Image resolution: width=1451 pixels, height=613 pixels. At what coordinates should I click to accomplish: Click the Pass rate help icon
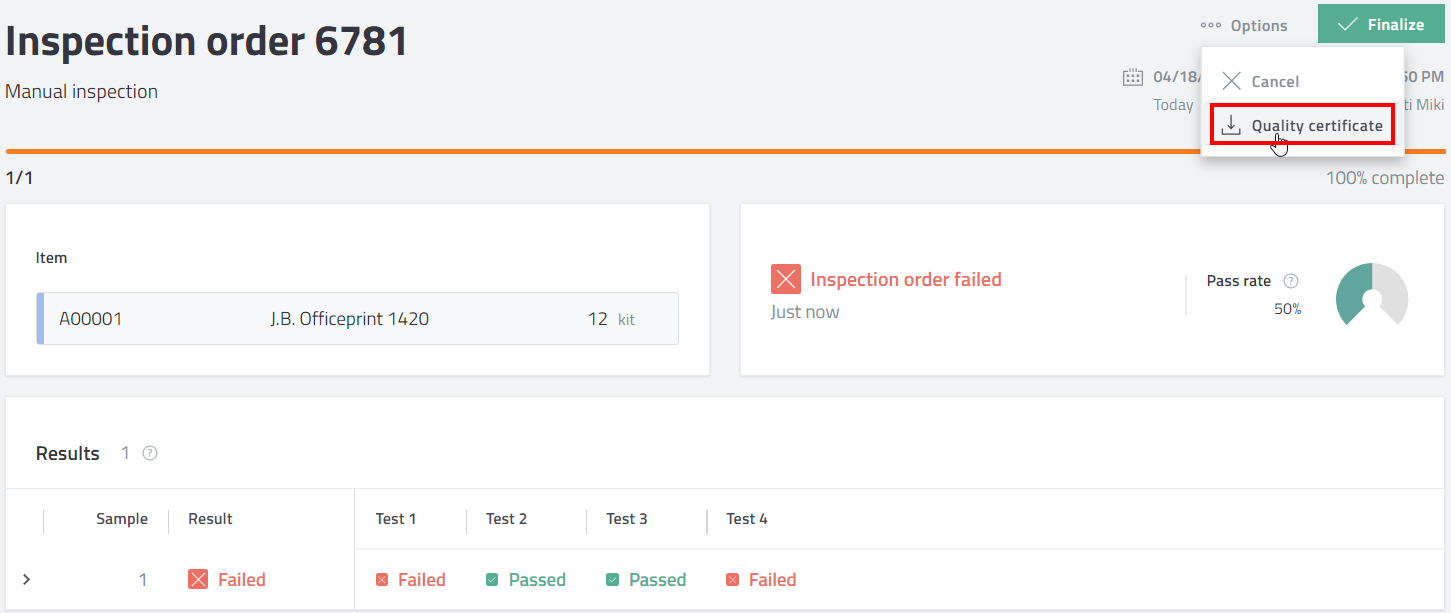tap(1291, 281)
